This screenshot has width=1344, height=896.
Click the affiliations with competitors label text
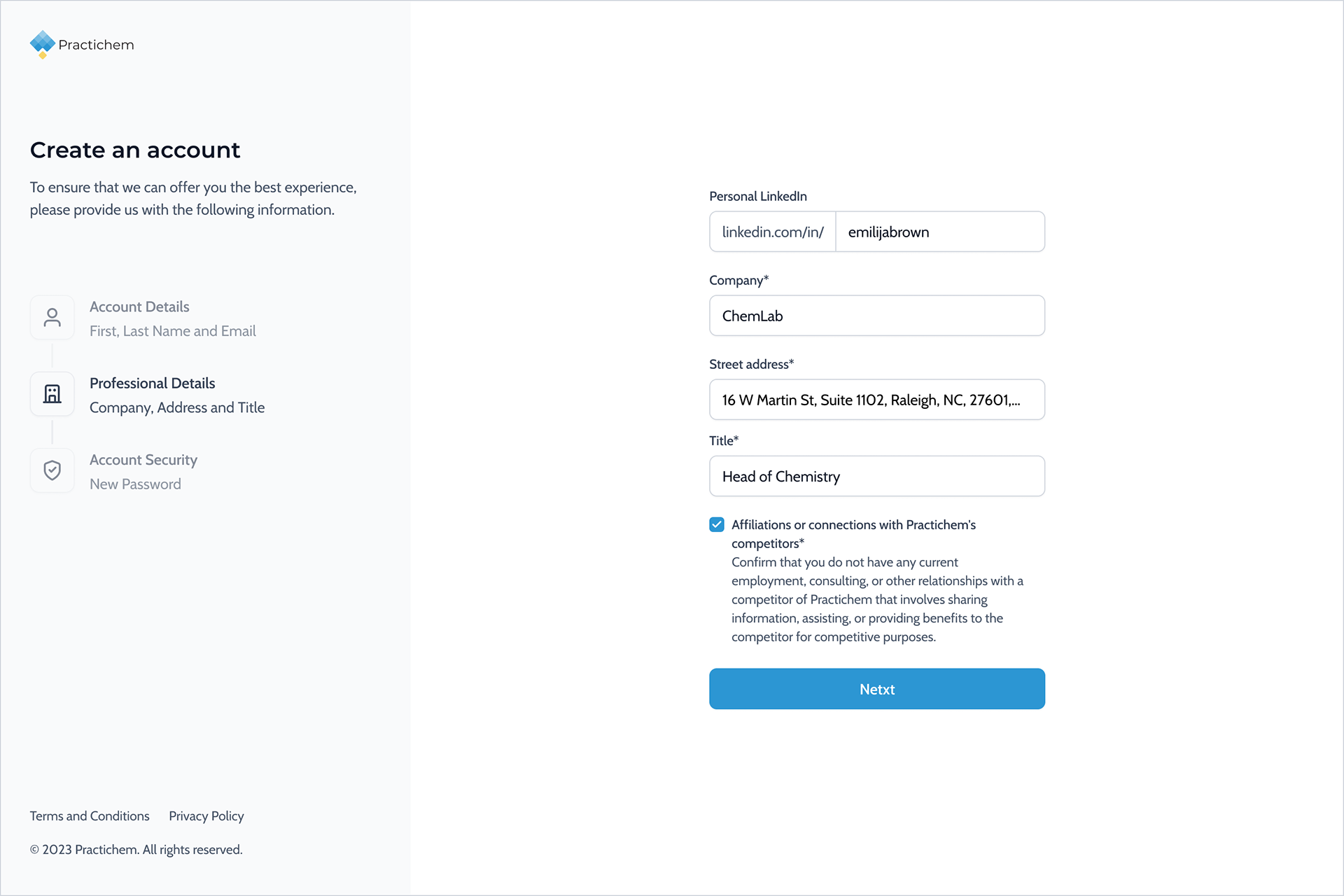(x=853, y=534)
